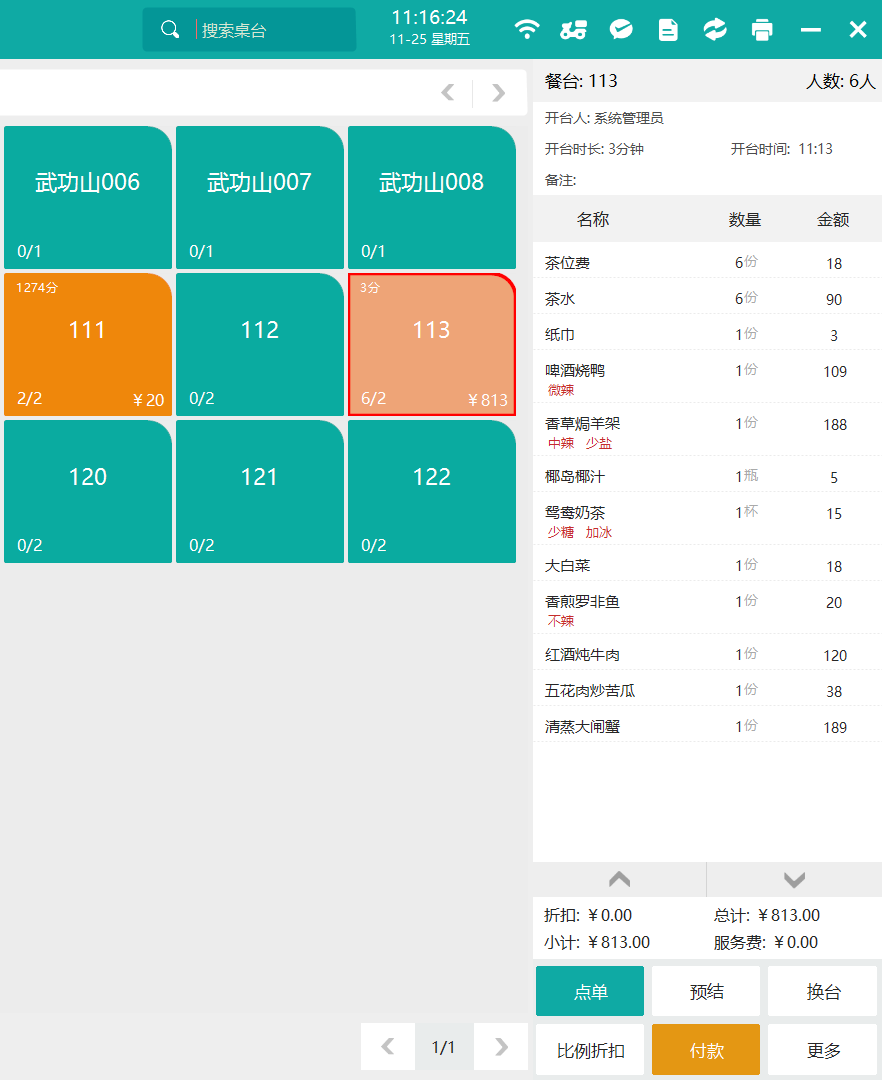882x1080 pixels.
Task: Click the 点单 order button
Action: click(x=590, y=992)
